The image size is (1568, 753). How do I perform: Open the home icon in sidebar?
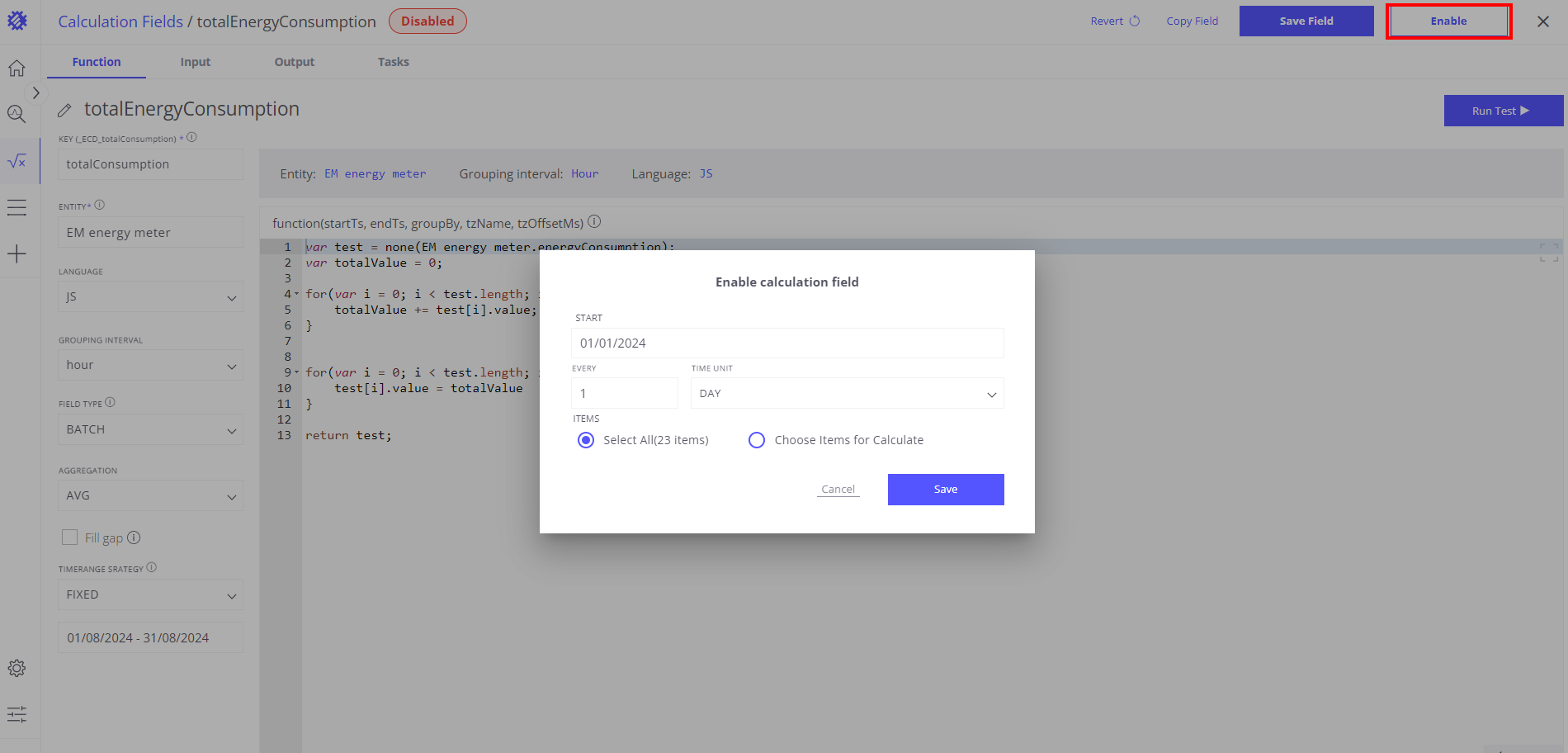(x=17, y=69)
